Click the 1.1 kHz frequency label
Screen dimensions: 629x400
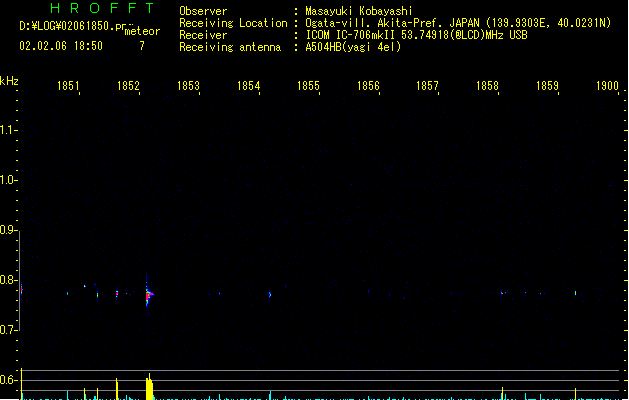(x=8, y=130)
